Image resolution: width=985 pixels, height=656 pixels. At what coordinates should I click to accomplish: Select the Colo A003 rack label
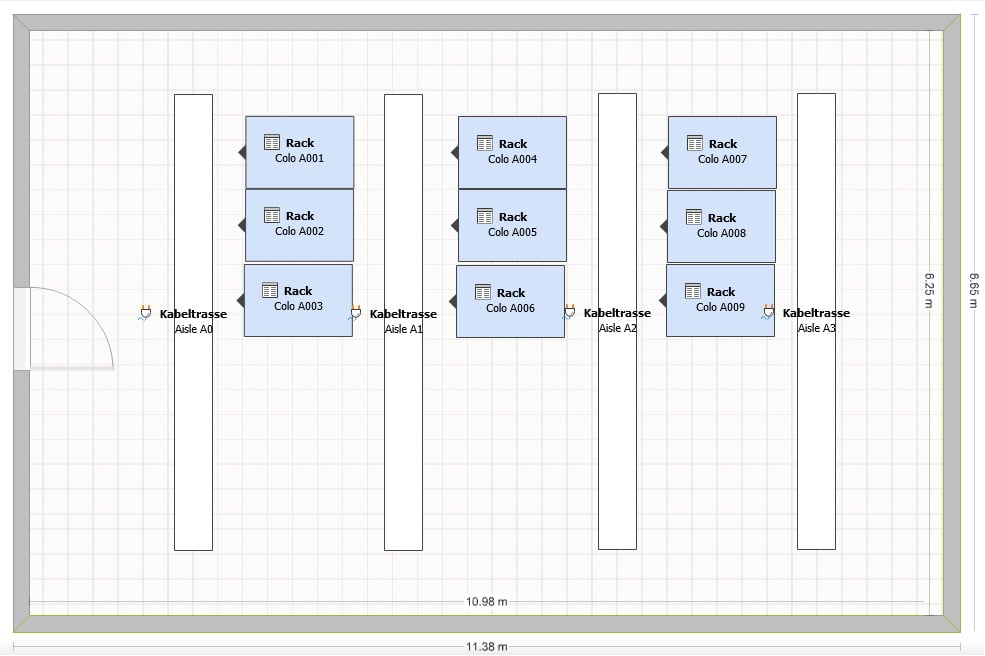coord(298,306)
